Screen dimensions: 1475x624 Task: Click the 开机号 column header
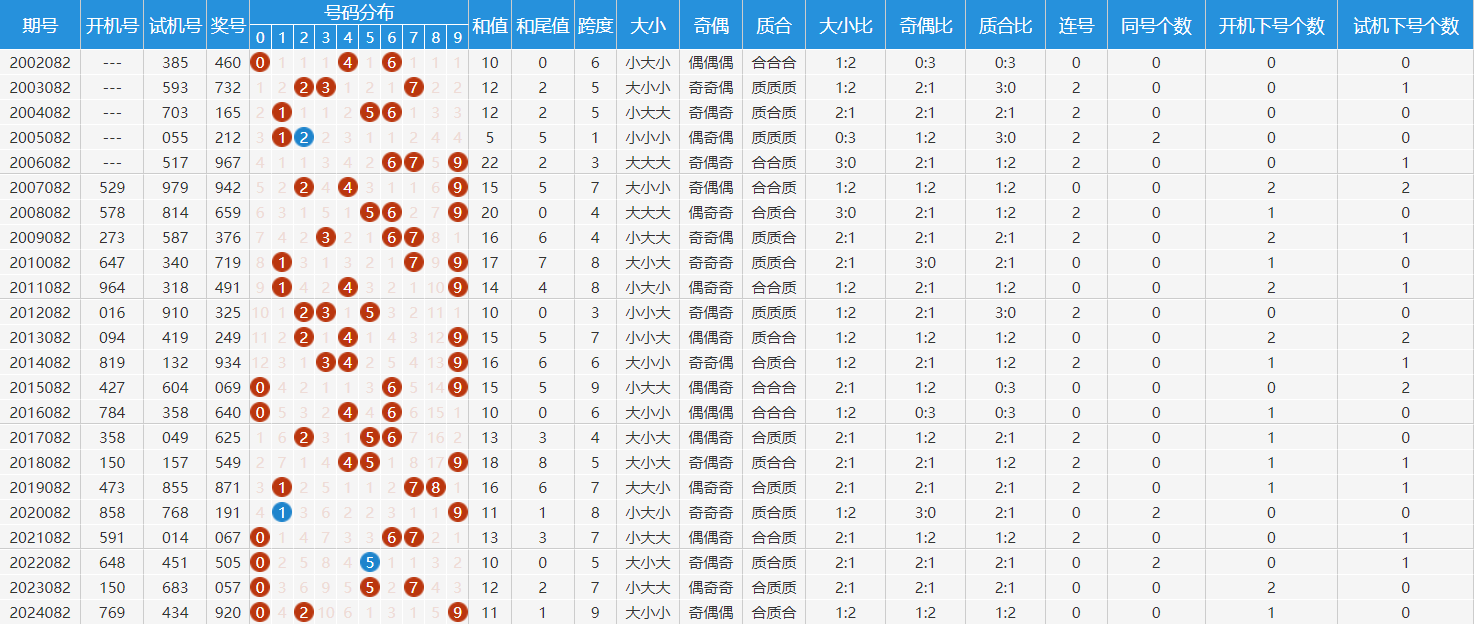click(112, 25)
